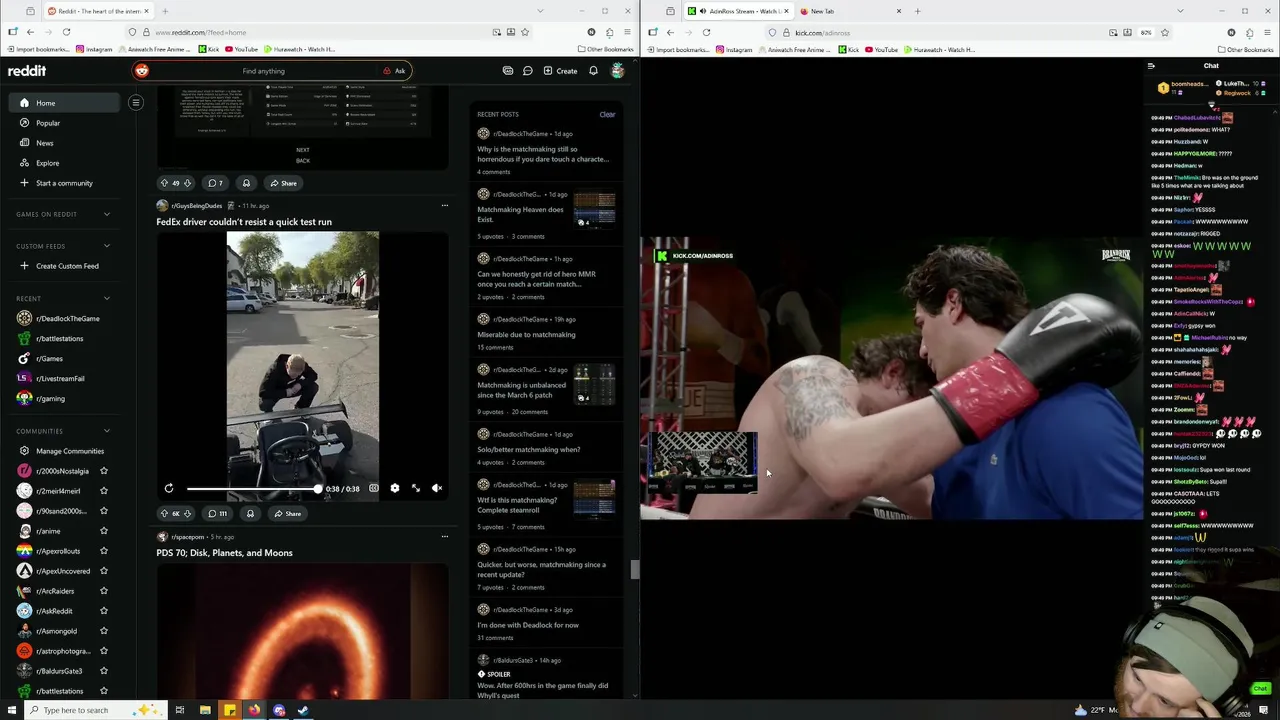Viewport: 1280px width, 720px height.
Task: Open Task View on Windows taskbar
Action: 180,710
